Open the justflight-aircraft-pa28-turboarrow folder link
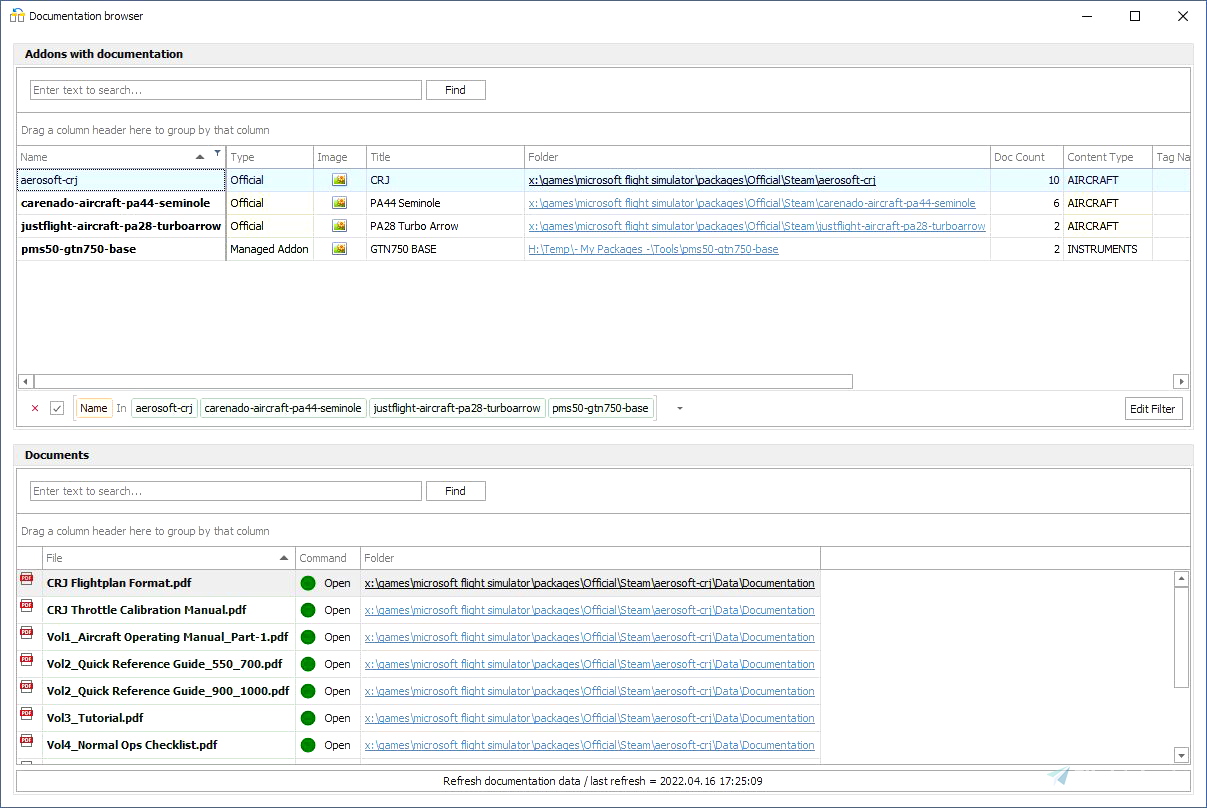Image resolution: width=1207 pixels, height=808 pixels. pyautogui.click(x=757, y=226)
